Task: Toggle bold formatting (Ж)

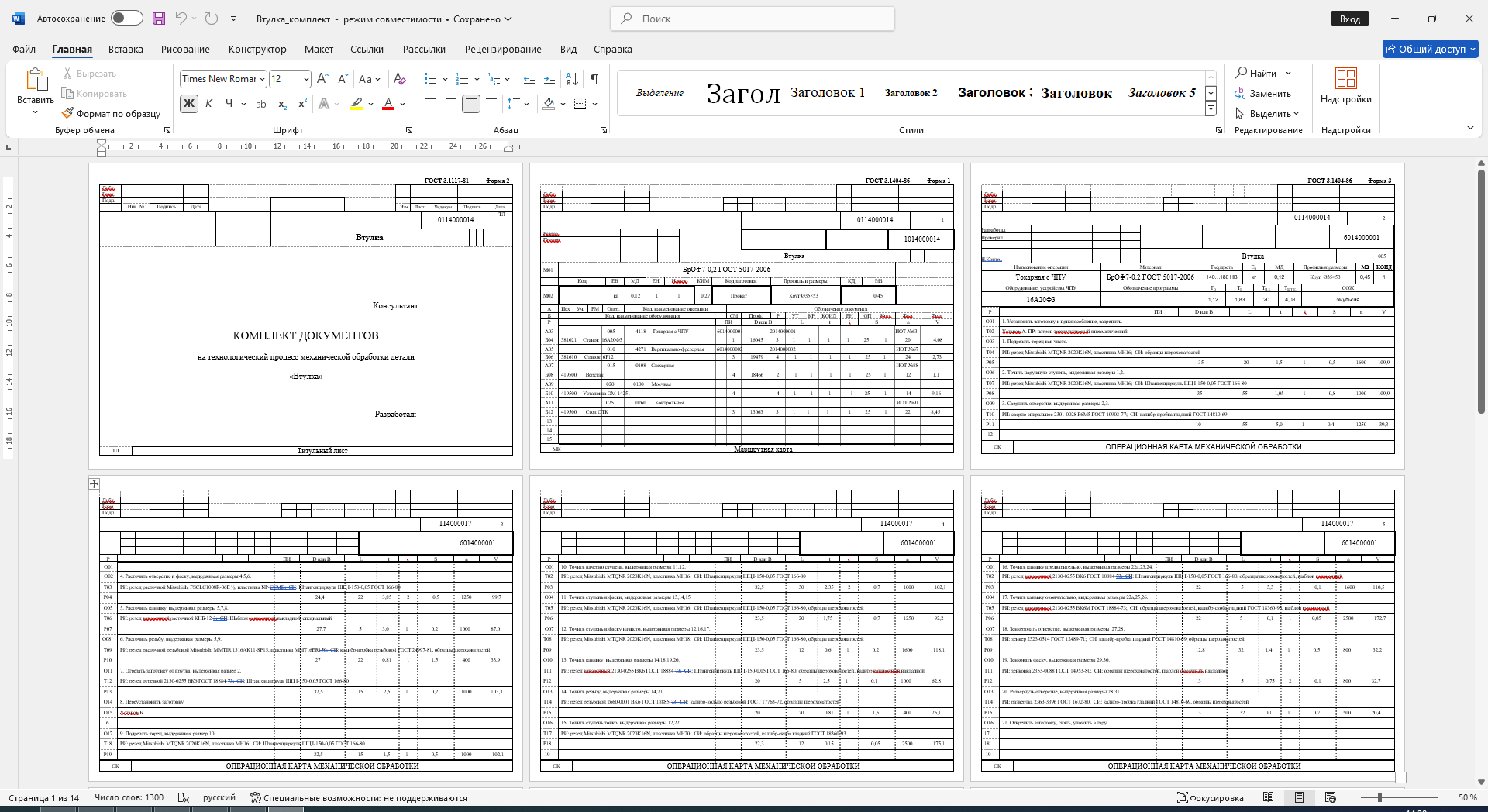Action: [x=189, y=104]
